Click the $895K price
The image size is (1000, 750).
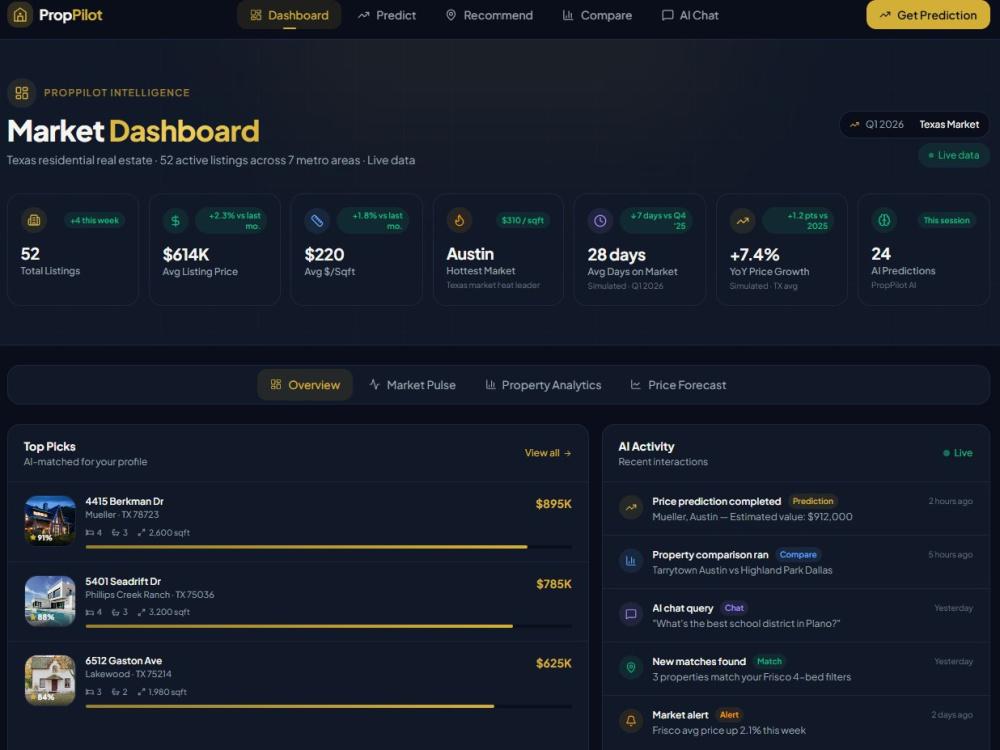click(554, 504)
